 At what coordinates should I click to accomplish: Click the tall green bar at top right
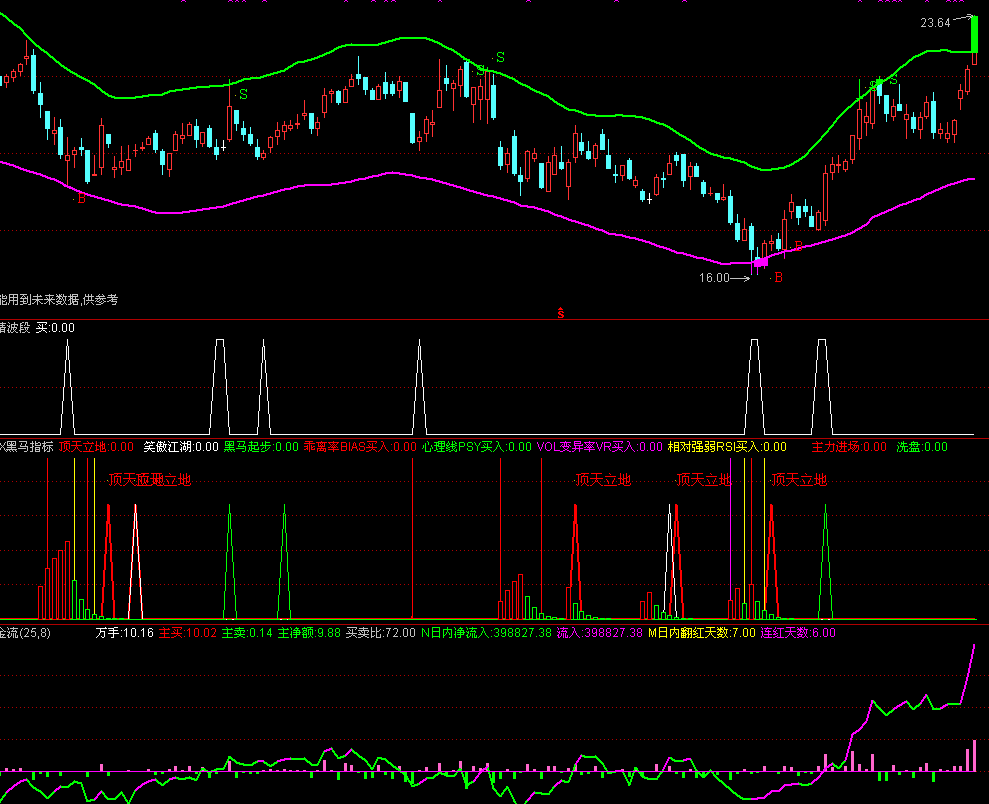[x=974, y=35]
